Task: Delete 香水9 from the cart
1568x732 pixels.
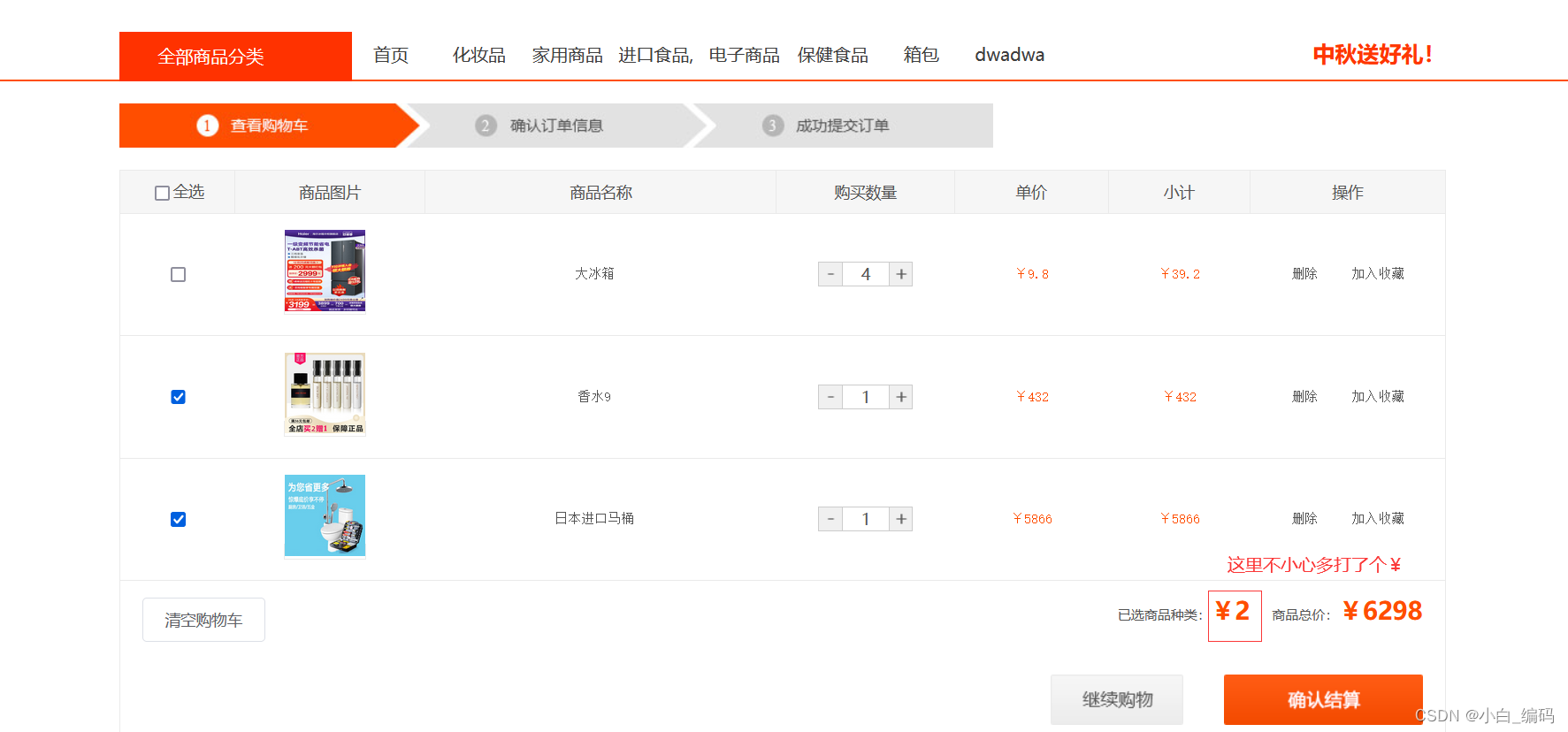Action: [x=1304, y=397]
